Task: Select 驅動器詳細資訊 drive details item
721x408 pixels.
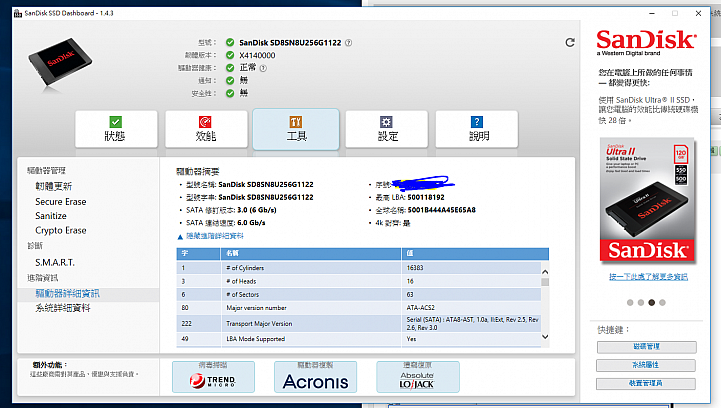Action: 68,294
